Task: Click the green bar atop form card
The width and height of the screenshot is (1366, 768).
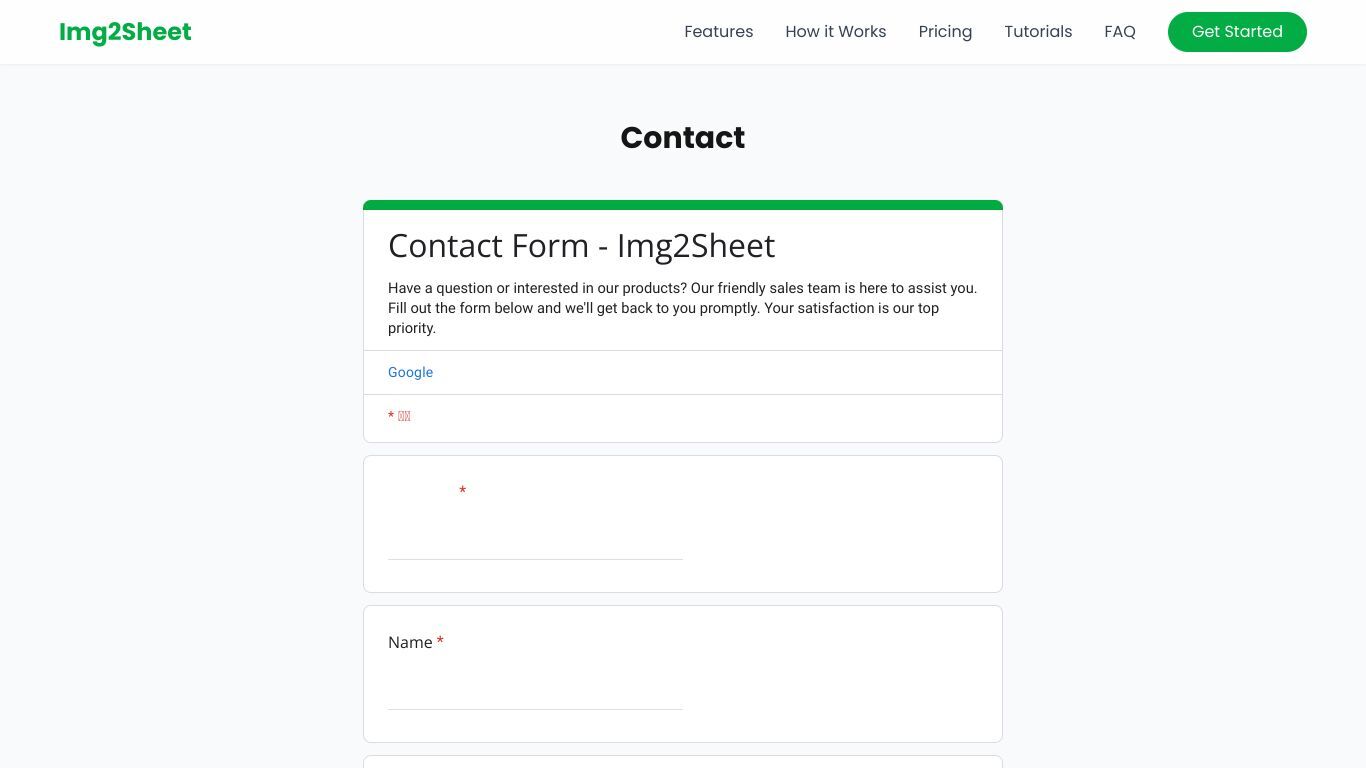Action: pyautogui.click(x=683, y=205)
